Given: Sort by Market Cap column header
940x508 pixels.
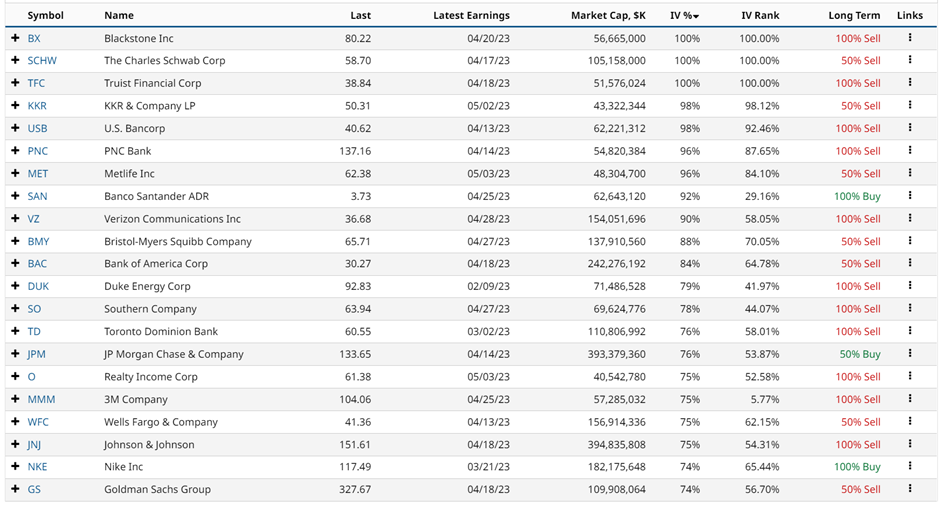Looking at the screenshot, I should 608,15.
